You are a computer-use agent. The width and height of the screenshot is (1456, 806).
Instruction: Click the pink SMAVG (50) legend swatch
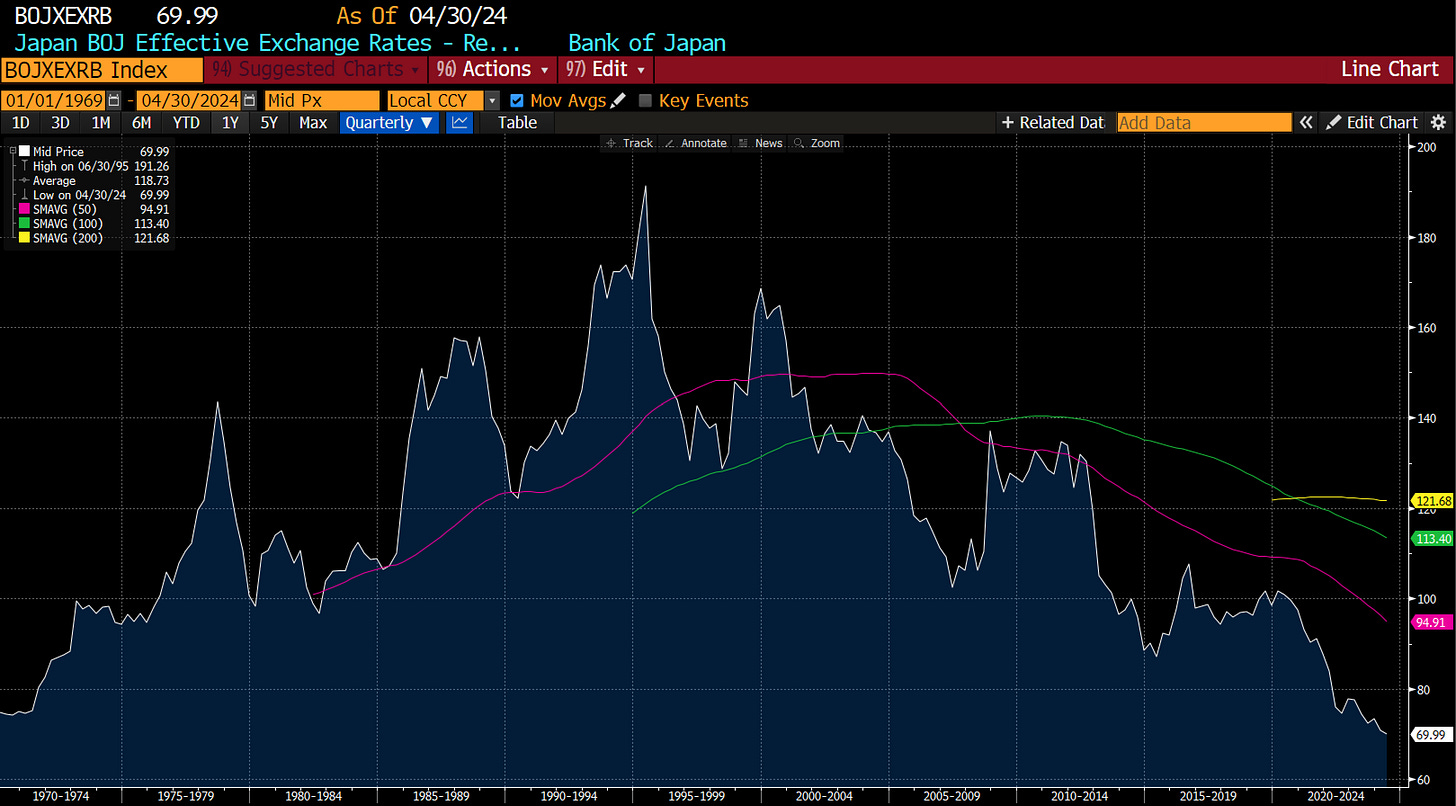coord(24,209)
